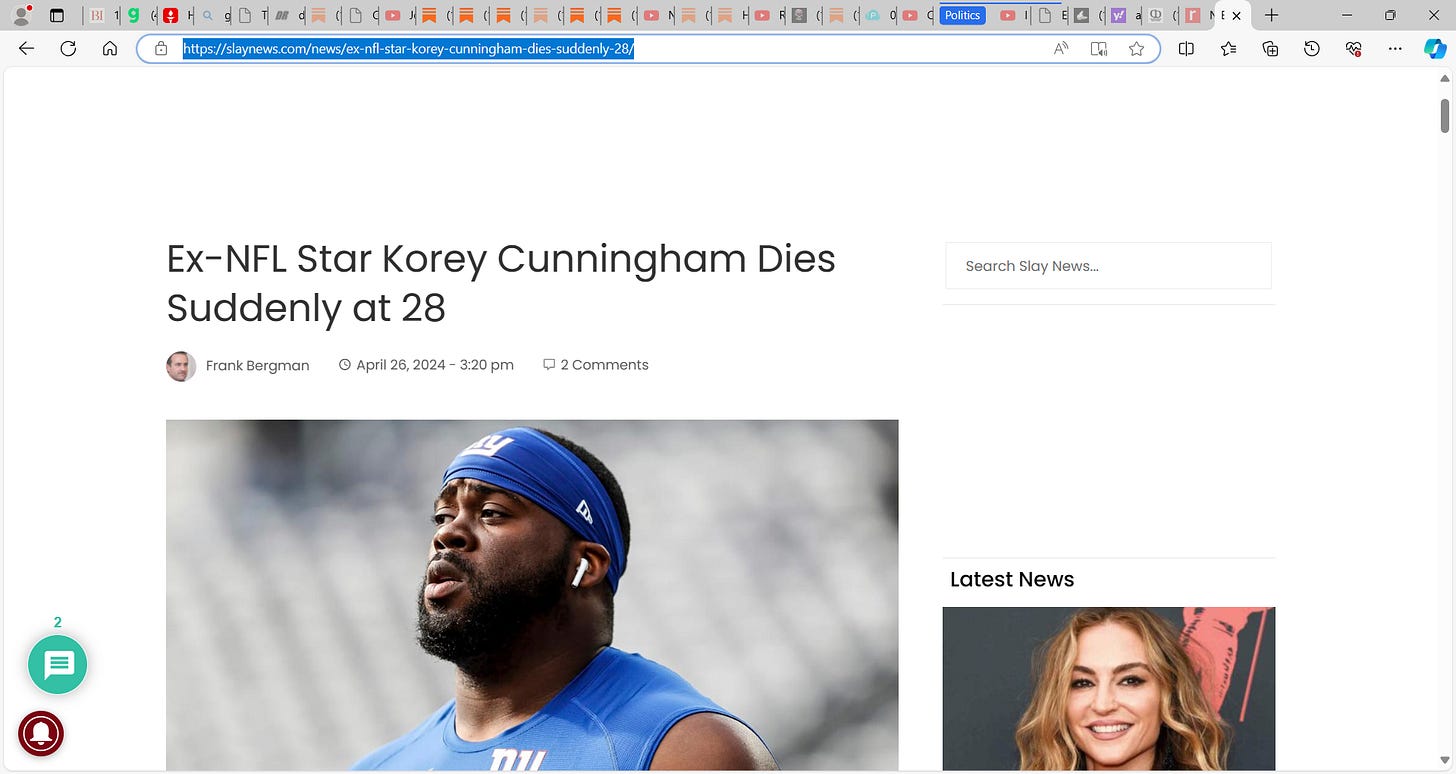Open a new tab with plus button
1456x774 pixels.
pyautogui.click(x=1271, y=15)
